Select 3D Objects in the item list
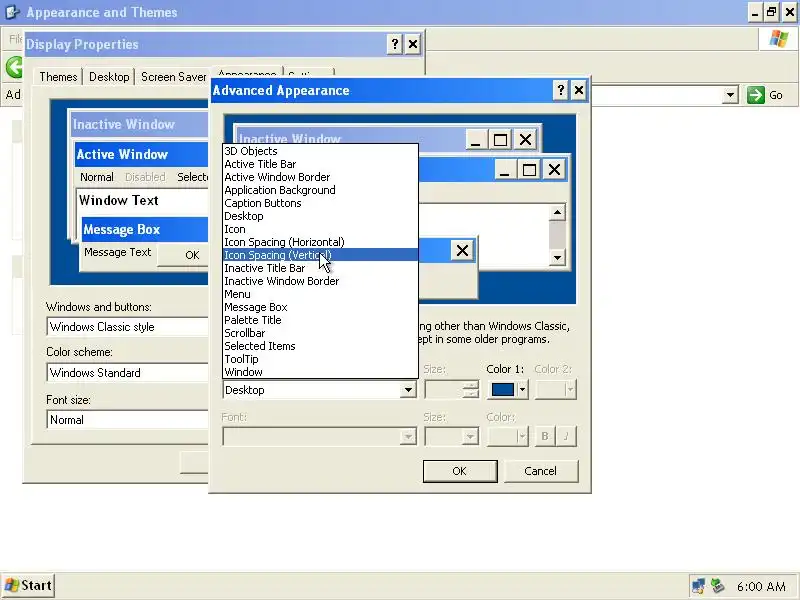 [x=320, y=151]
